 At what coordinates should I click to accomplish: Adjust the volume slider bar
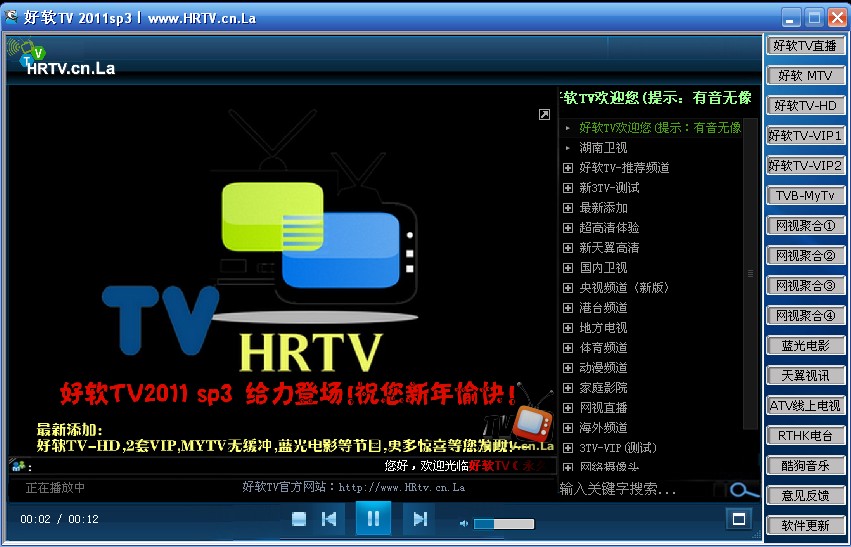coord(504,524)
